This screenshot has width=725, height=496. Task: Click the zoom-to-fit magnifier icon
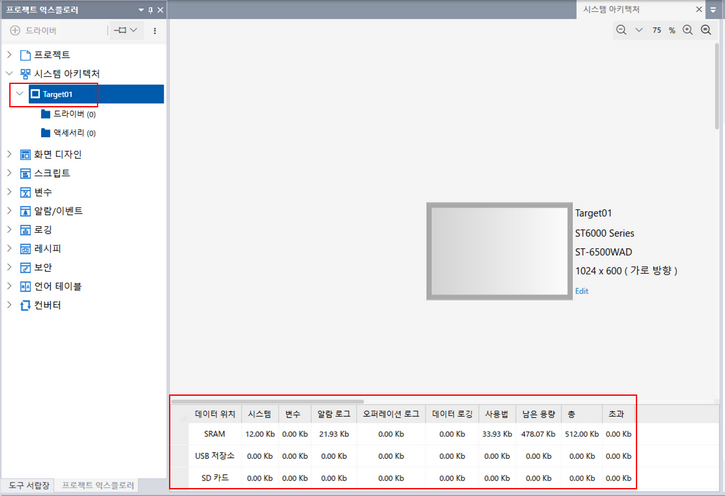click(x=706, y=31)
